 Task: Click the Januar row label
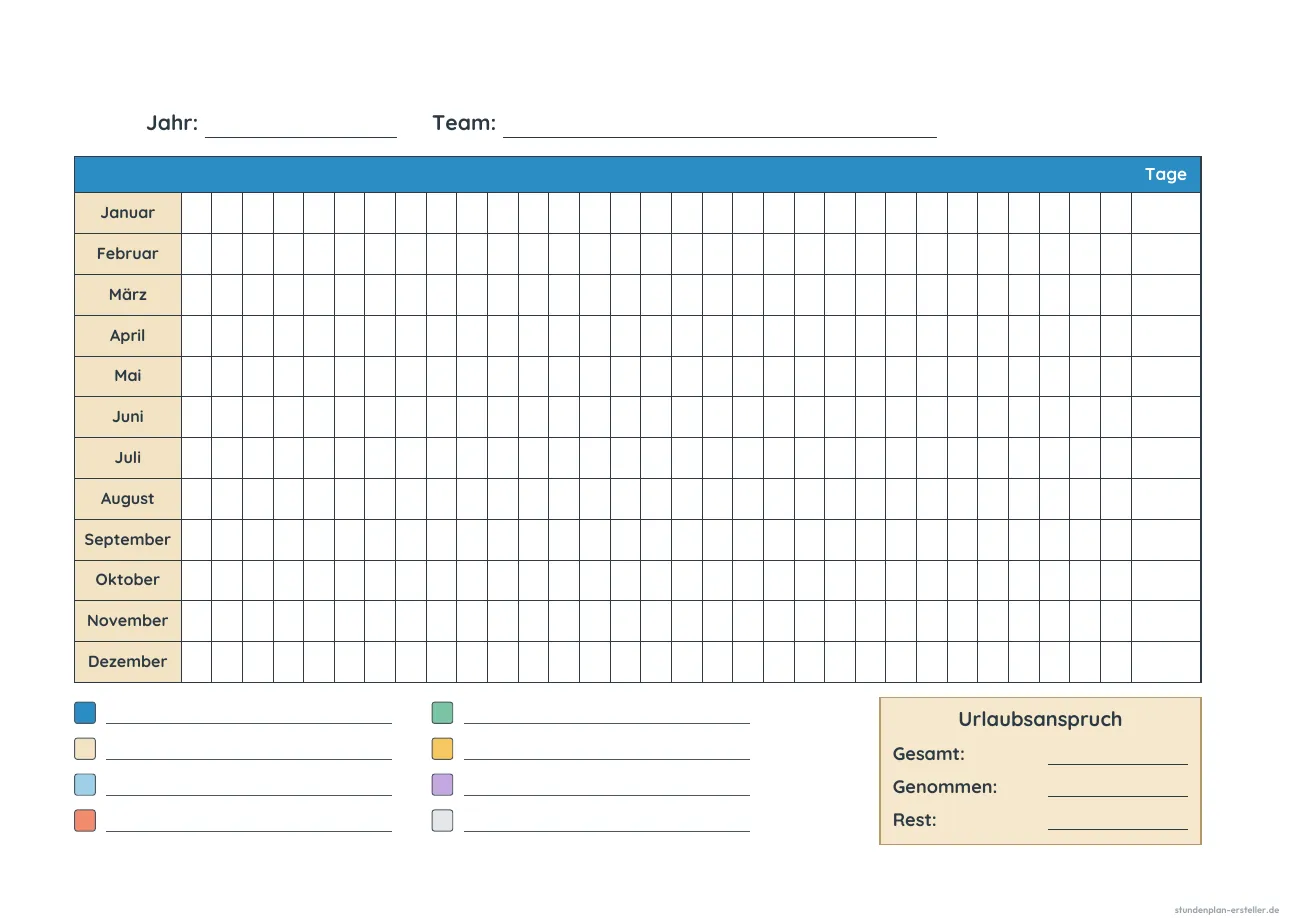pos(128,213)
